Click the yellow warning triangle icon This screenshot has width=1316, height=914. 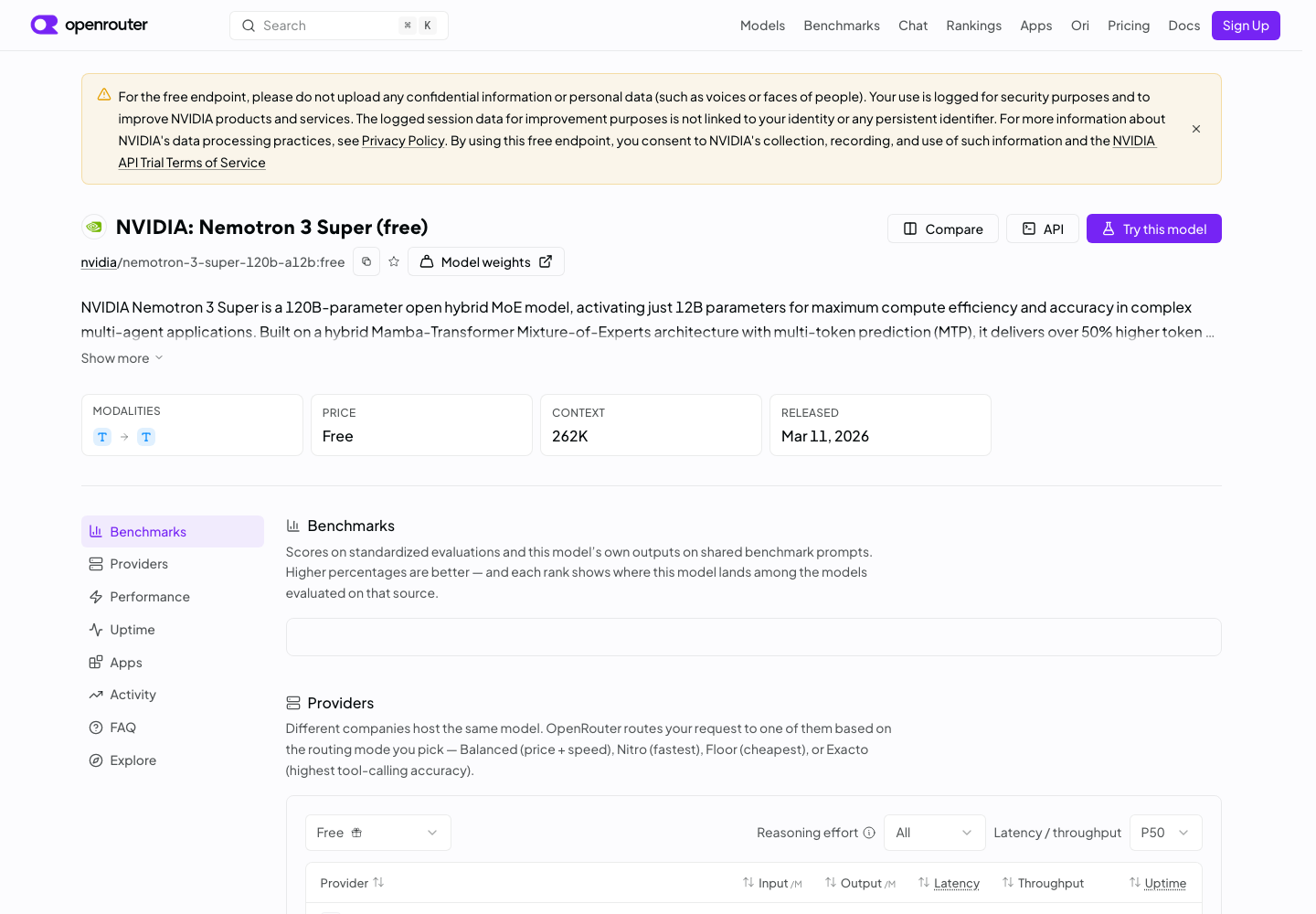pyautogui.click(x=104, y=95)
